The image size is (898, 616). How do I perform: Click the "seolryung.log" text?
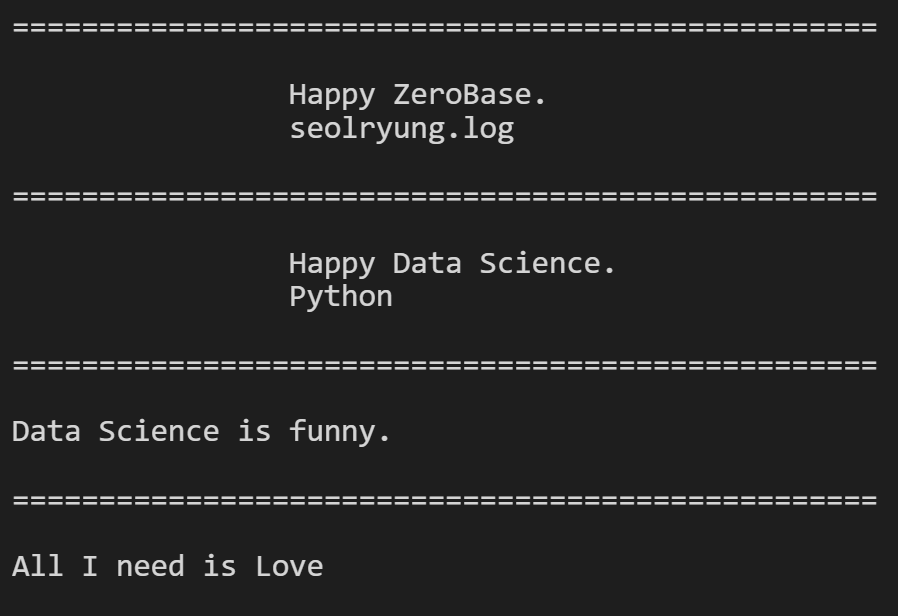401,130
